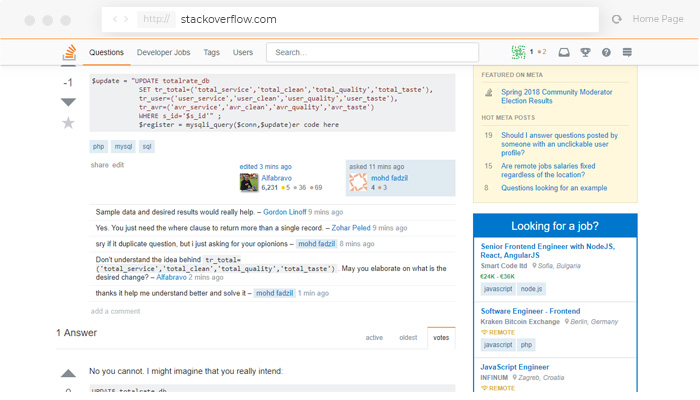Select php tag under Kraken job
Viewport: 700px width, 400px height.
point(526,345)
